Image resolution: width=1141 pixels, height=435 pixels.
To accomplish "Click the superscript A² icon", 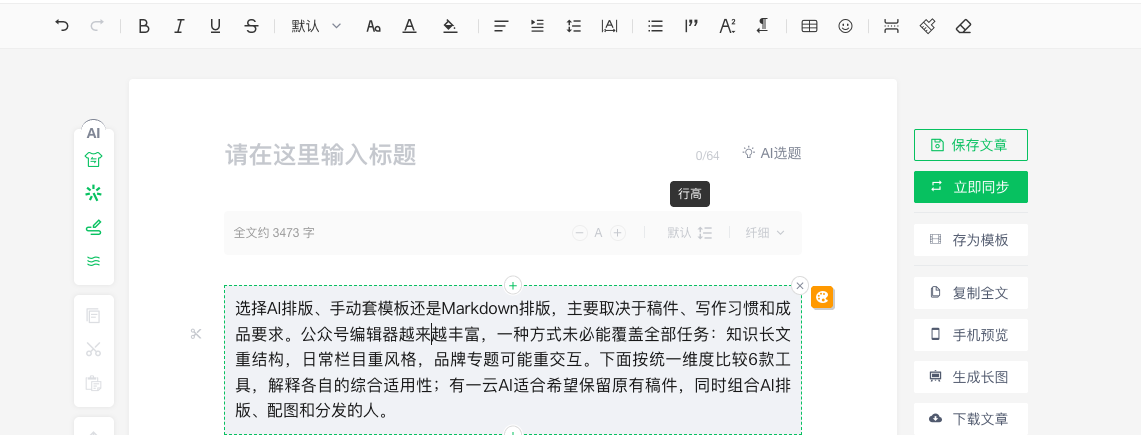I will coord(727,26).
